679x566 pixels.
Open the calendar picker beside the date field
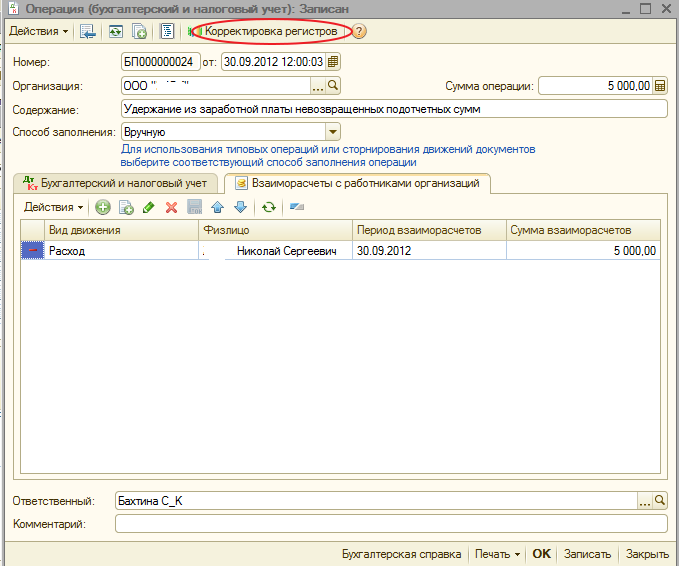333,61
